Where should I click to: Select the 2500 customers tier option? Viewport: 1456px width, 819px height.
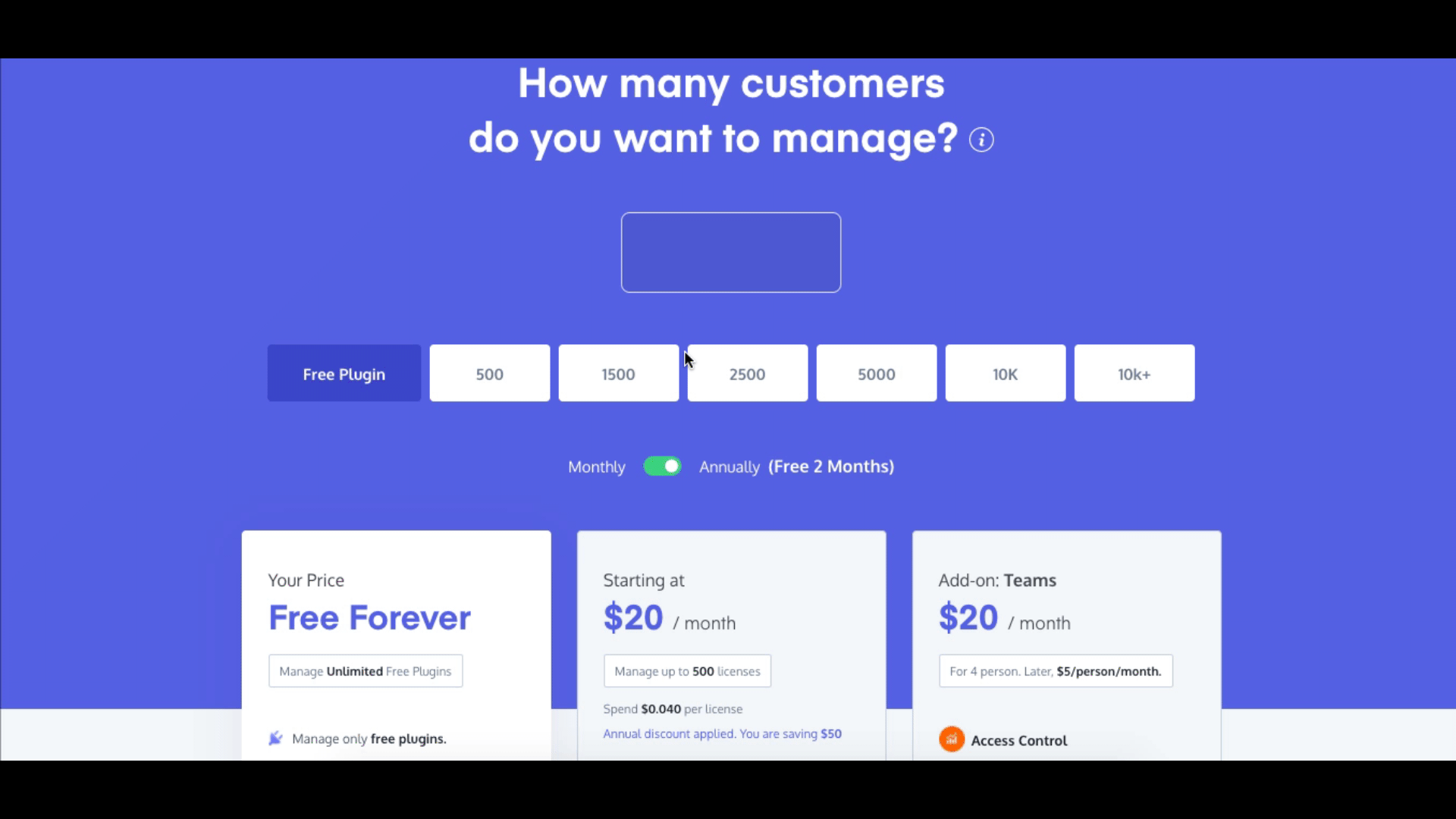[747, 373]
